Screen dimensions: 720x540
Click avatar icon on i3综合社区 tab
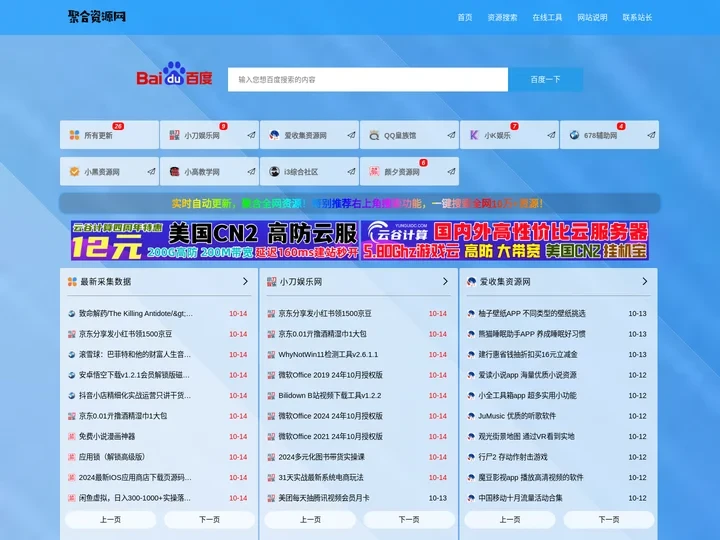click(274, 171)
